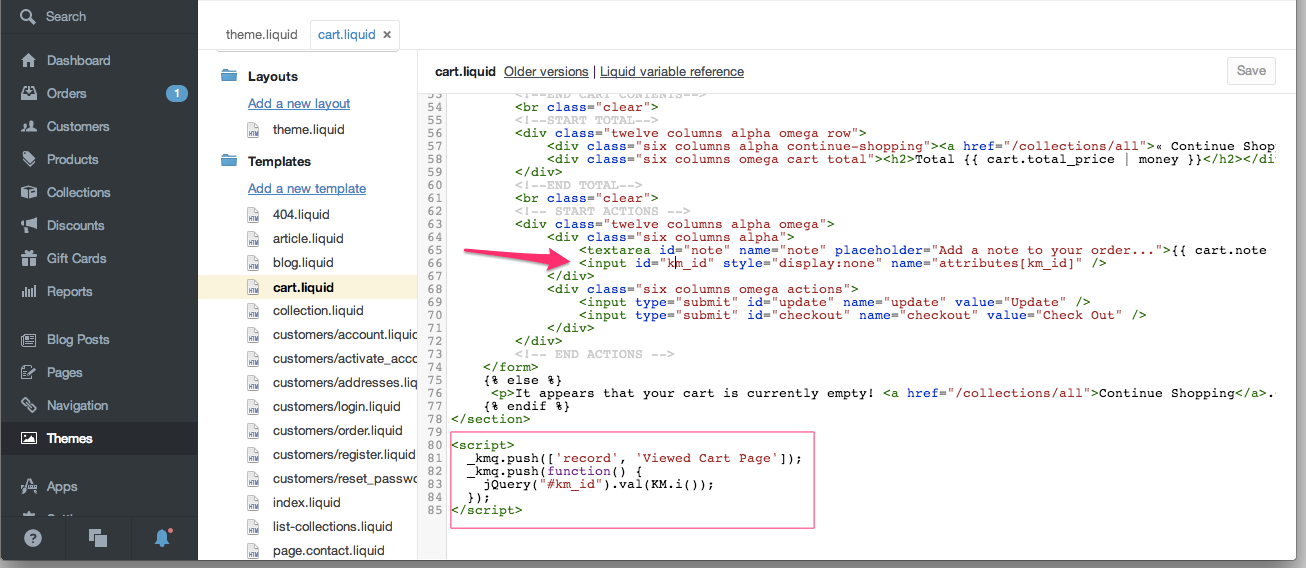Screen dimensions: 1306x568
Task: Open Reports in the sidebar menu
Action: click(x=69, y=292)
